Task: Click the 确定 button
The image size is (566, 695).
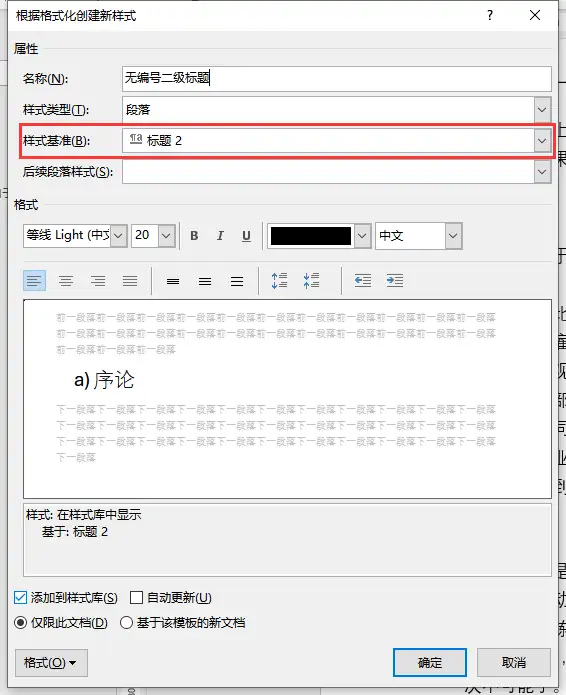Action: 429,663
